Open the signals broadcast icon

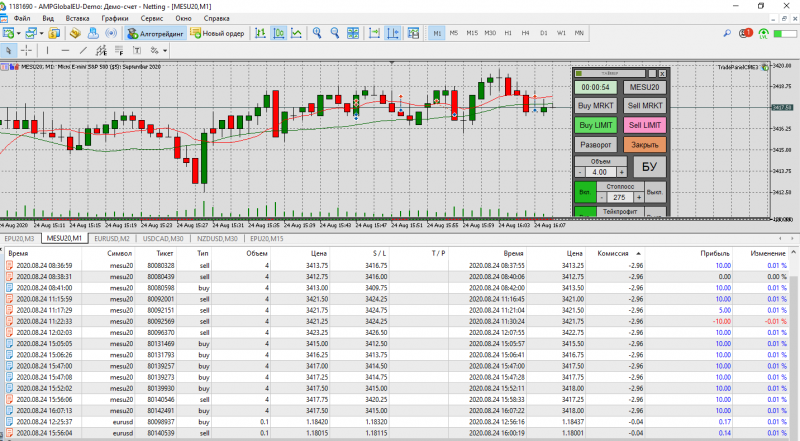[x=111, y=33]
